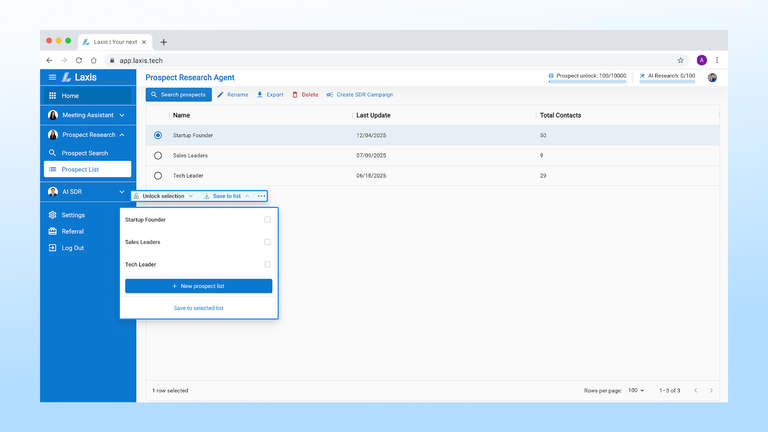Open the Referral sidebar item
The width and height of the screenshot is (768, 432).
tap(72, 231)
